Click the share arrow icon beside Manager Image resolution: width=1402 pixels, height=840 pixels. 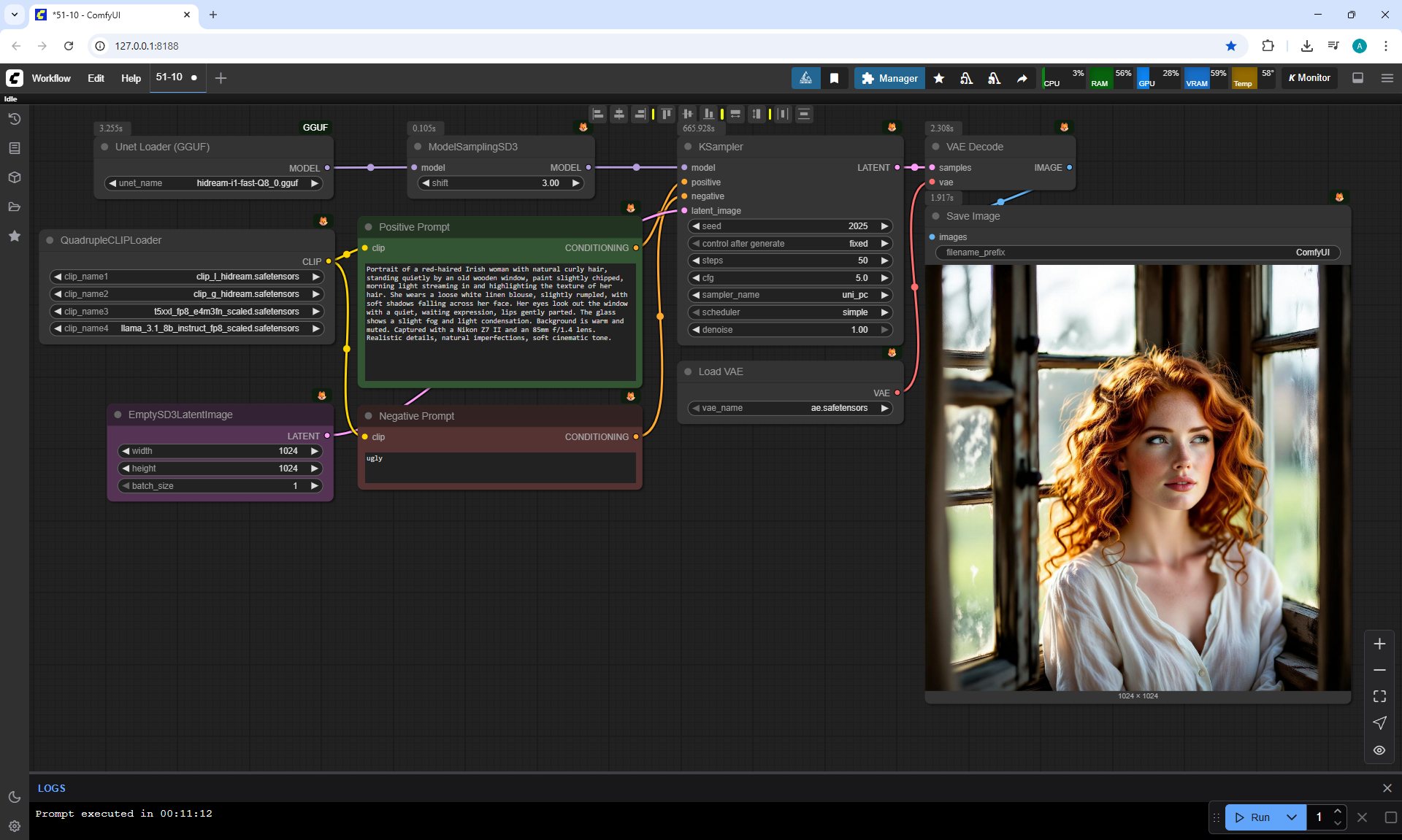[x=1022, y=78]
